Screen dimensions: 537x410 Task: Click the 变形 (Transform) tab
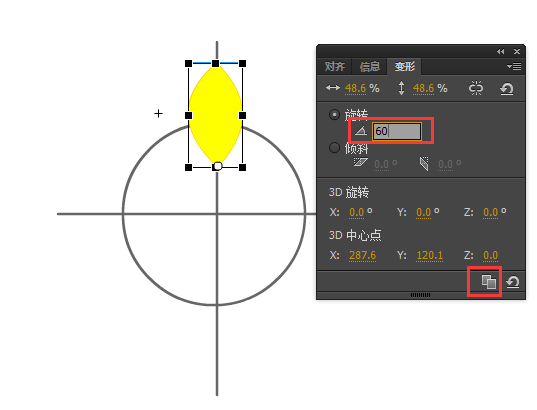pos(404,66)
